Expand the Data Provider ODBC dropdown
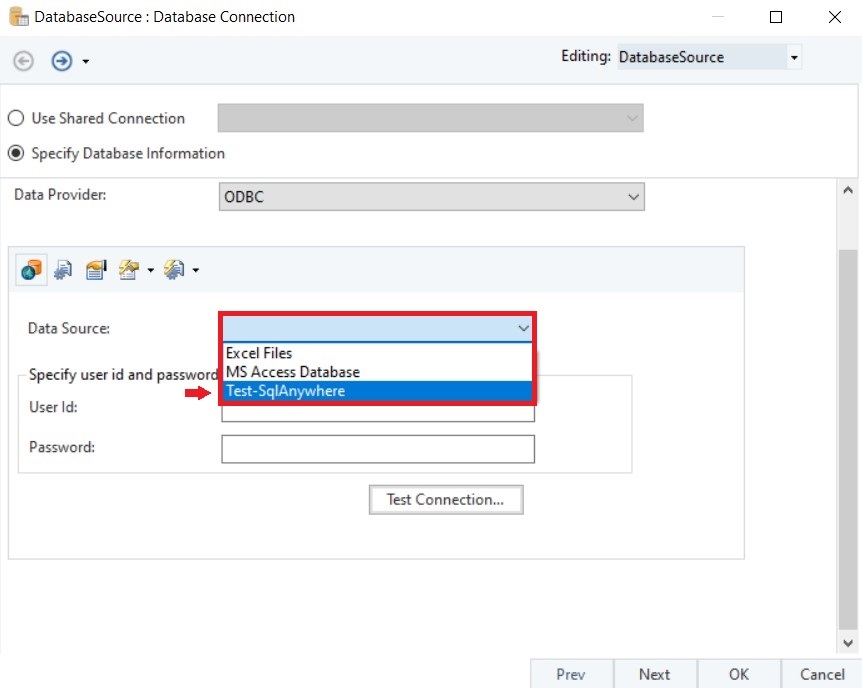 (633, 197)
